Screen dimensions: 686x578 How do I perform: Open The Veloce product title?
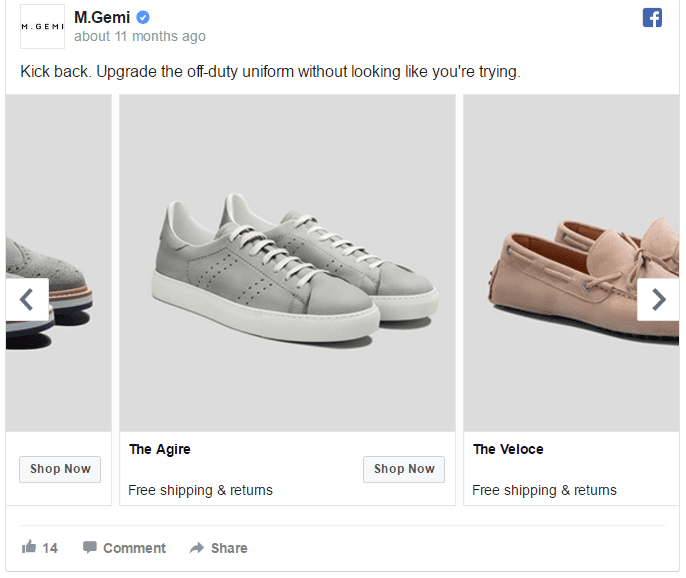508,449
